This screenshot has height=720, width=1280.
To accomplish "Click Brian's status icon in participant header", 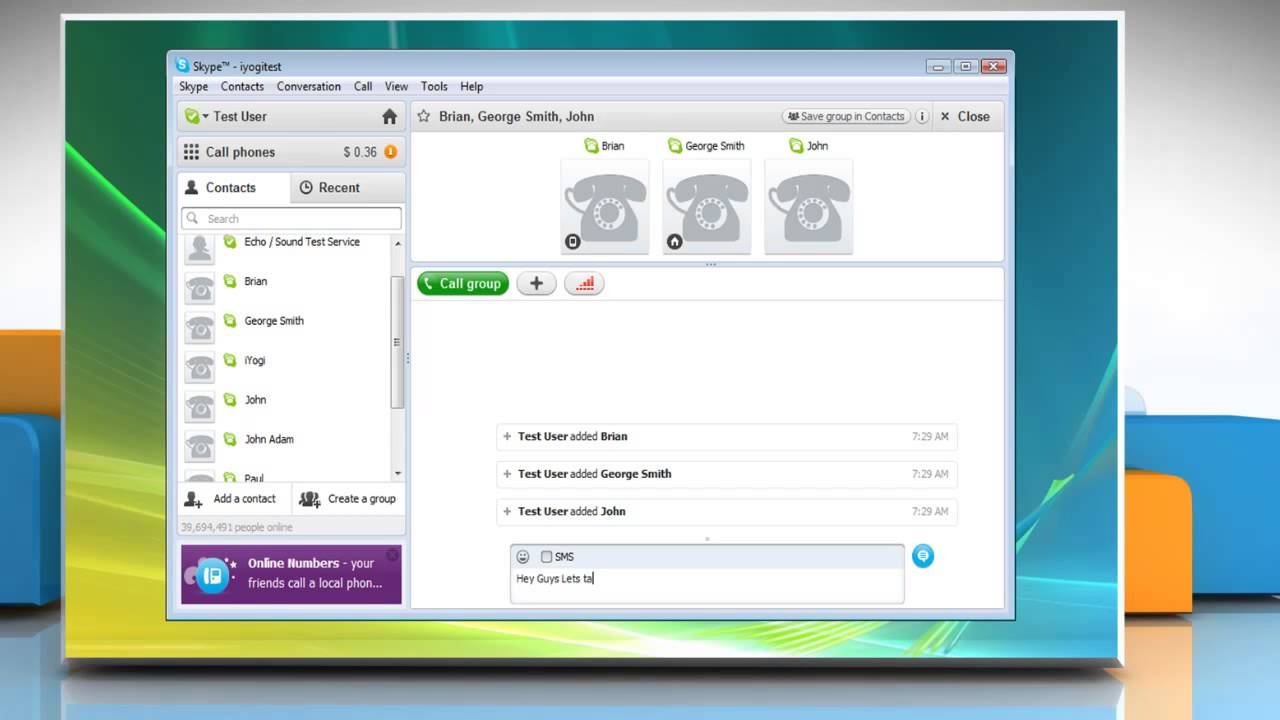I will click(x=591, y=146).
